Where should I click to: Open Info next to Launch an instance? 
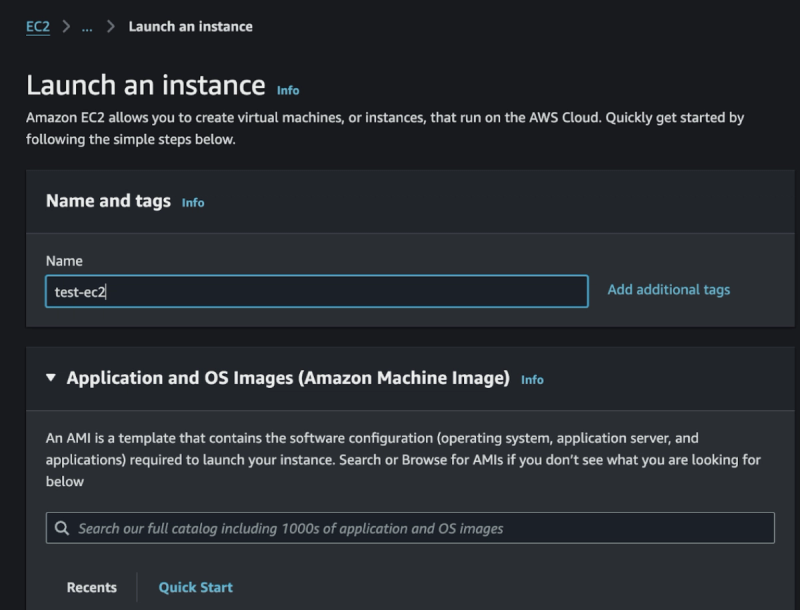pos(288,90)
